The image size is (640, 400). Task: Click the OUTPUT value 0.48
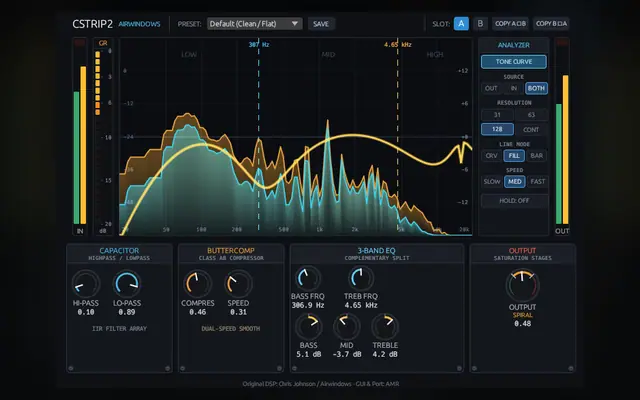click(522, 324)
